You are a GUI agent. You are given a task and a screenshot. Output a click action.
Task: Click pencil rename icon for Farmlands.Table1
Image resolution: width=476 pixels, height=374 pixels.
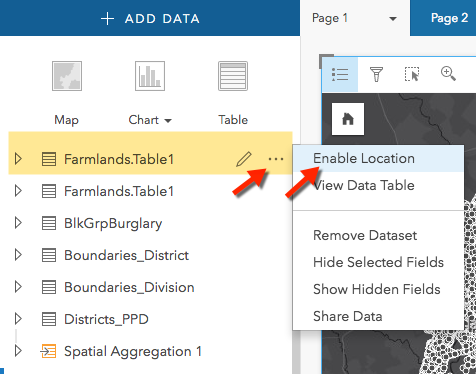(244, 159)
